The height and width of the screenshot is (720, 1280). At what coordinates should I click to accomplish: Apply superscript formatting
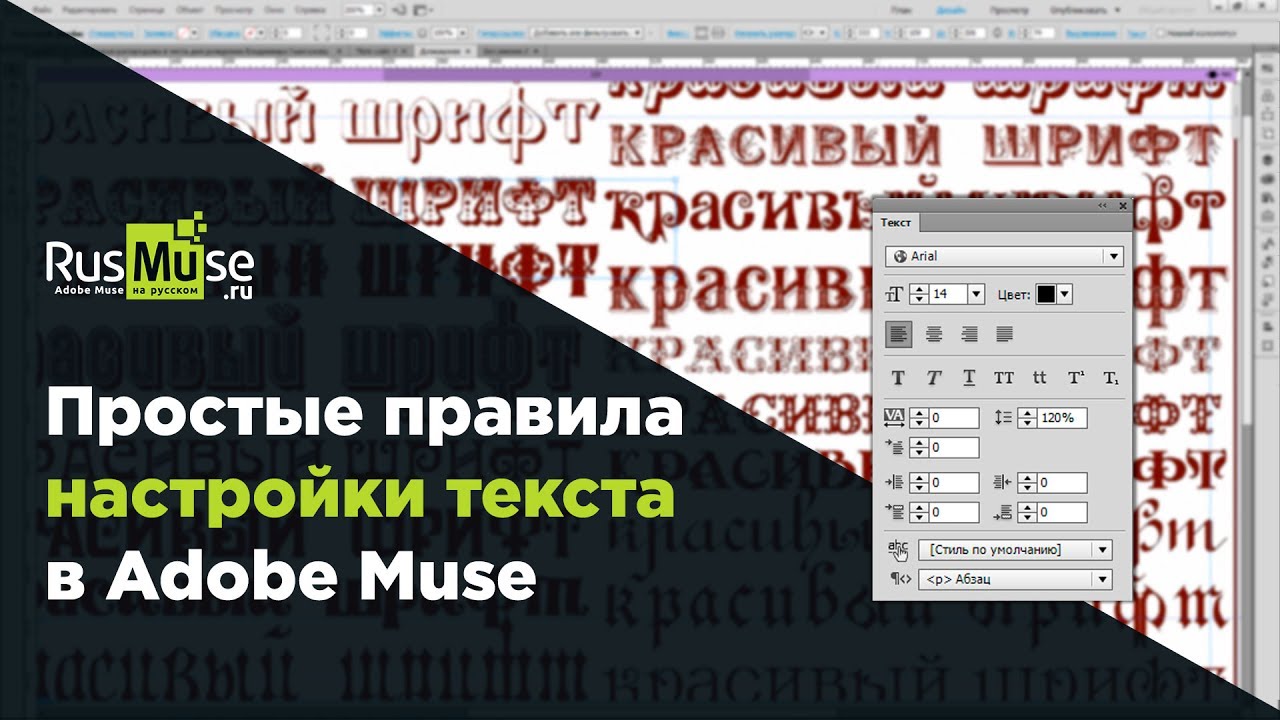[x=1076, y=378]
